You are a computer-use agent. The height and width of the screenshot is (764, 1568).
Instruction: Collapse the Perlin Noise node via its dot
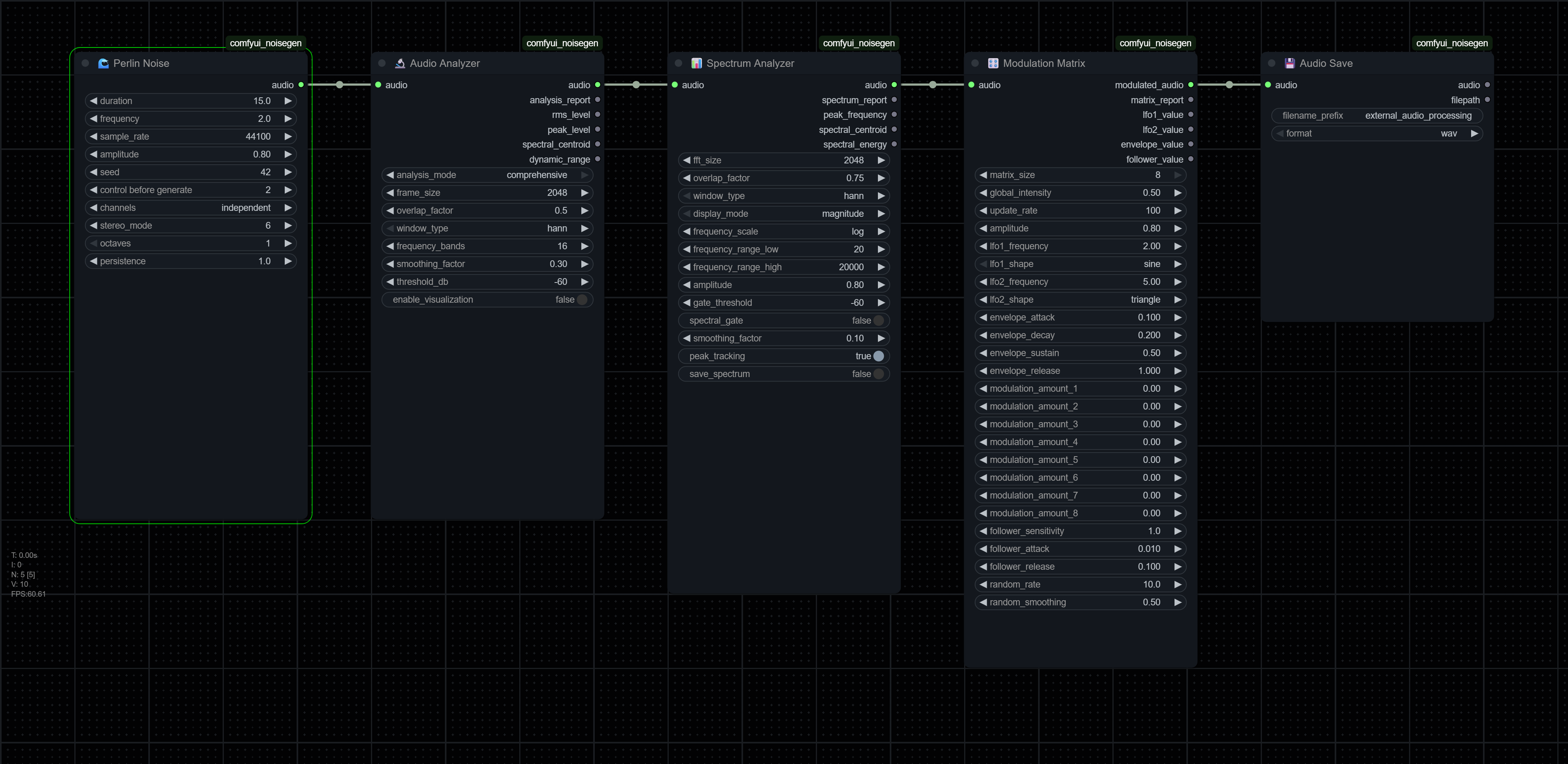(x=85, y=63)
